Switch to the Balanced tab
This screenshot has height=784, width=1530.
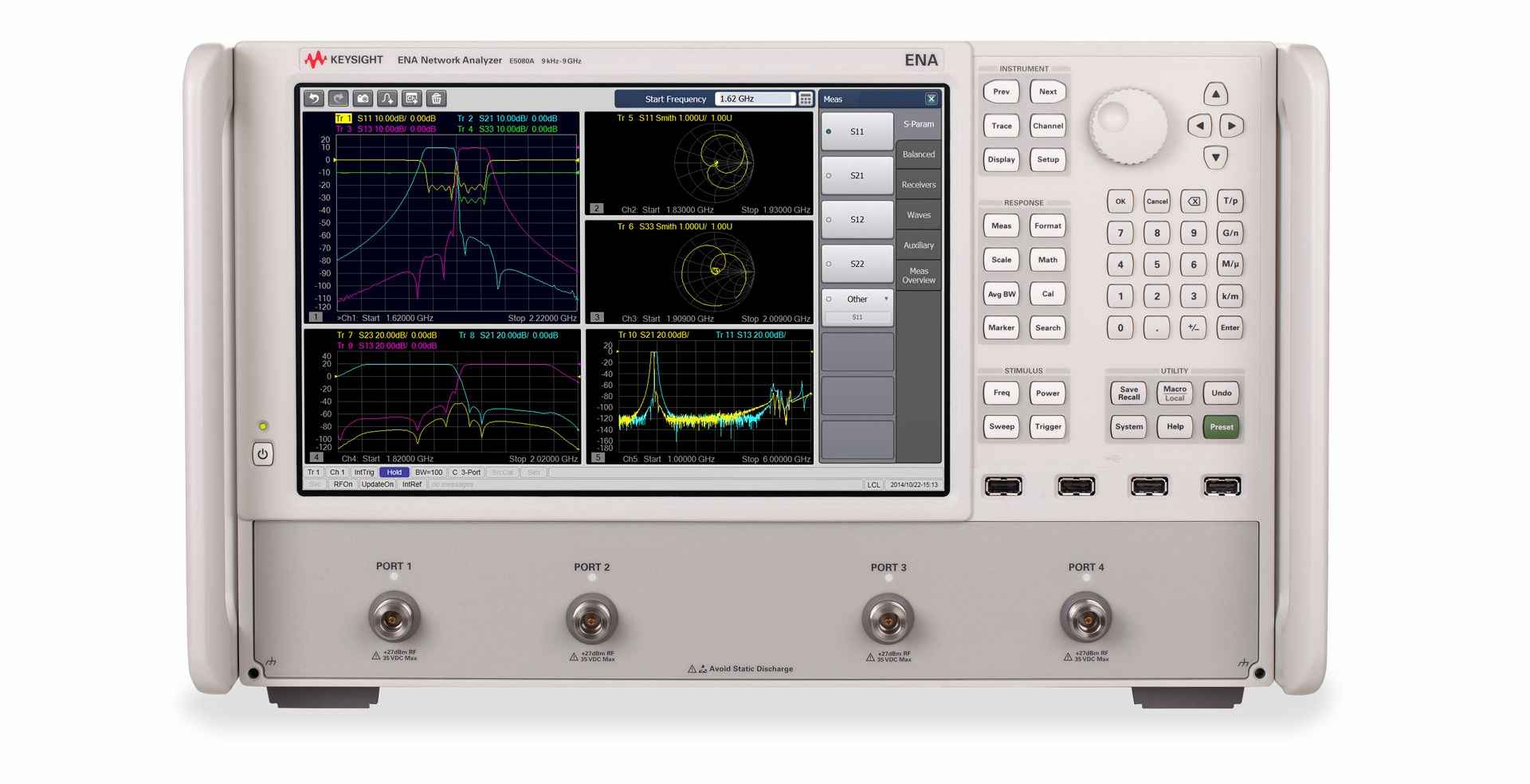(919, 155)
